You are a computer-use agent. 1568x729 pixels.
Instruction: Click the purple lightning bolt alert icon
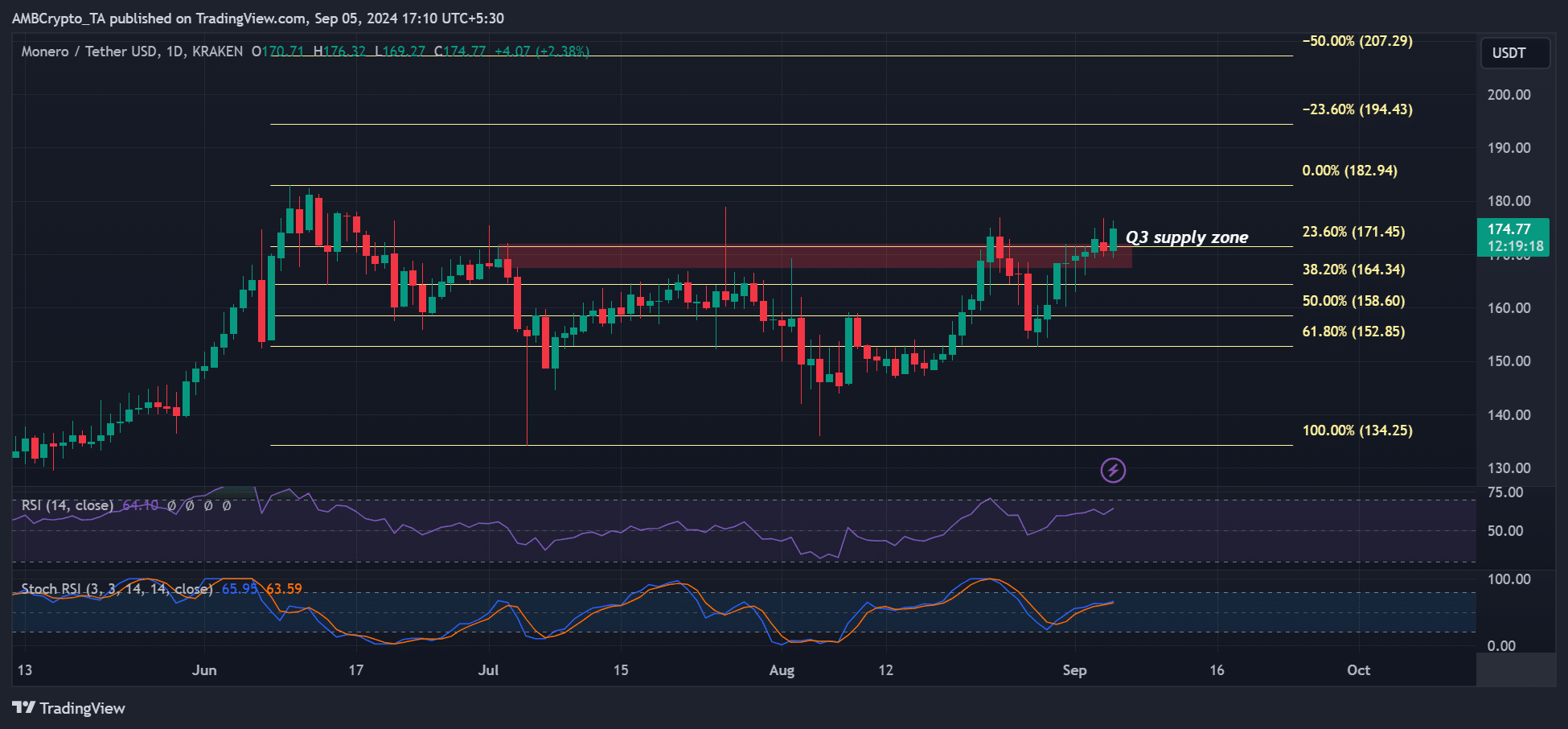pyautogui.click(x=1113, y=470)
